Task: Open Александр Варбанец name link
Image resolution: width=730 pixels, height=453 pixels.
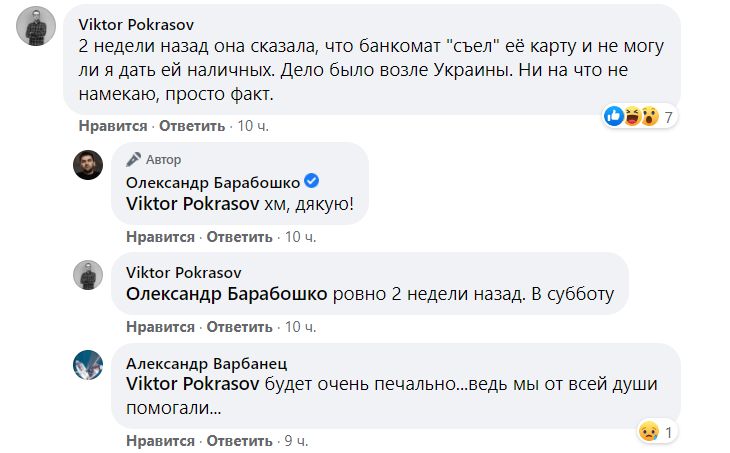Action: click(x=207, y=362)
